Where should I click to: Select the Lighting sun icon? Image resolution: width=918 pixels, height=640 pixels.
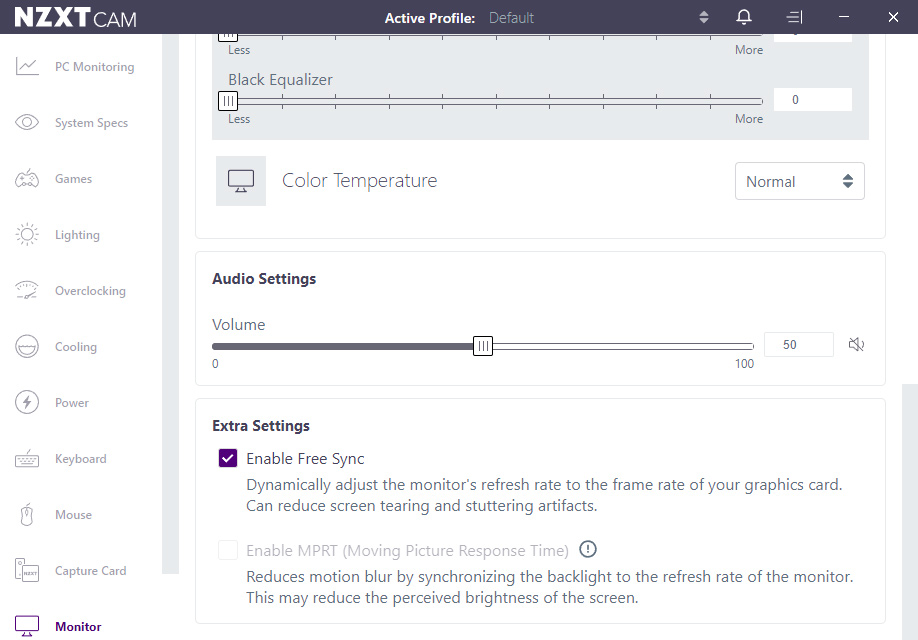coord(27,235)
